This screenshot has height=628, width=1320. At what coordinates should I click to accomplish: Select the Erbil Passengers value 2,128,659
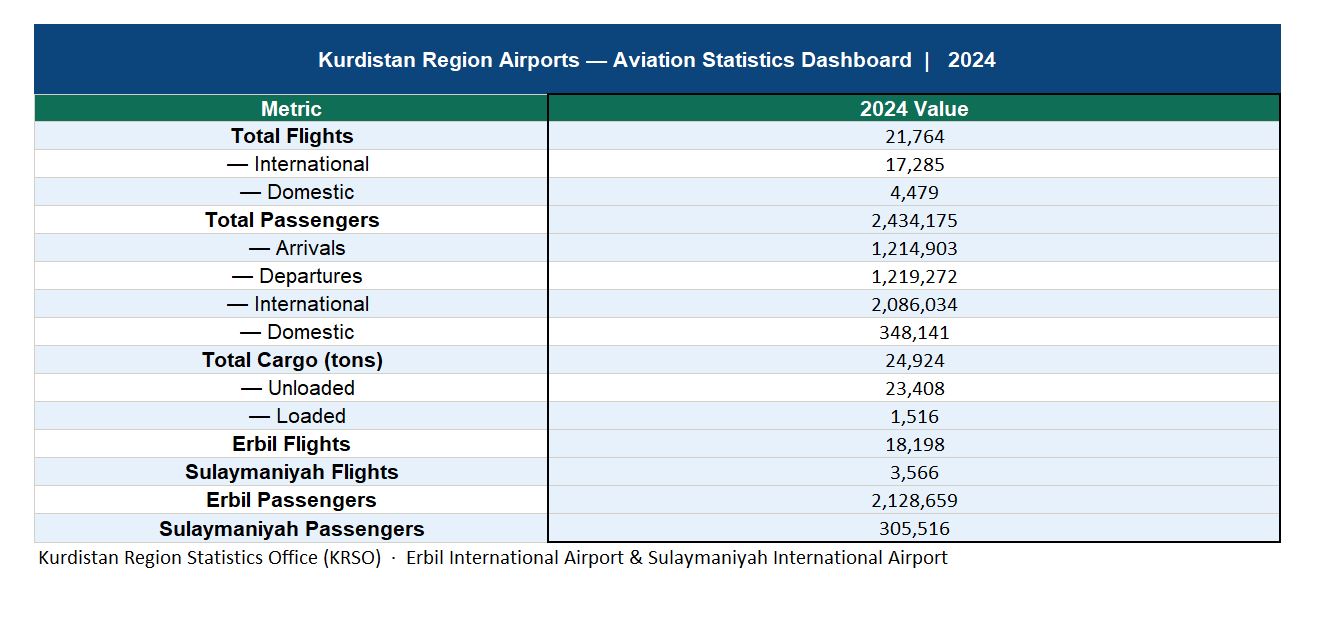click(913, 501)
